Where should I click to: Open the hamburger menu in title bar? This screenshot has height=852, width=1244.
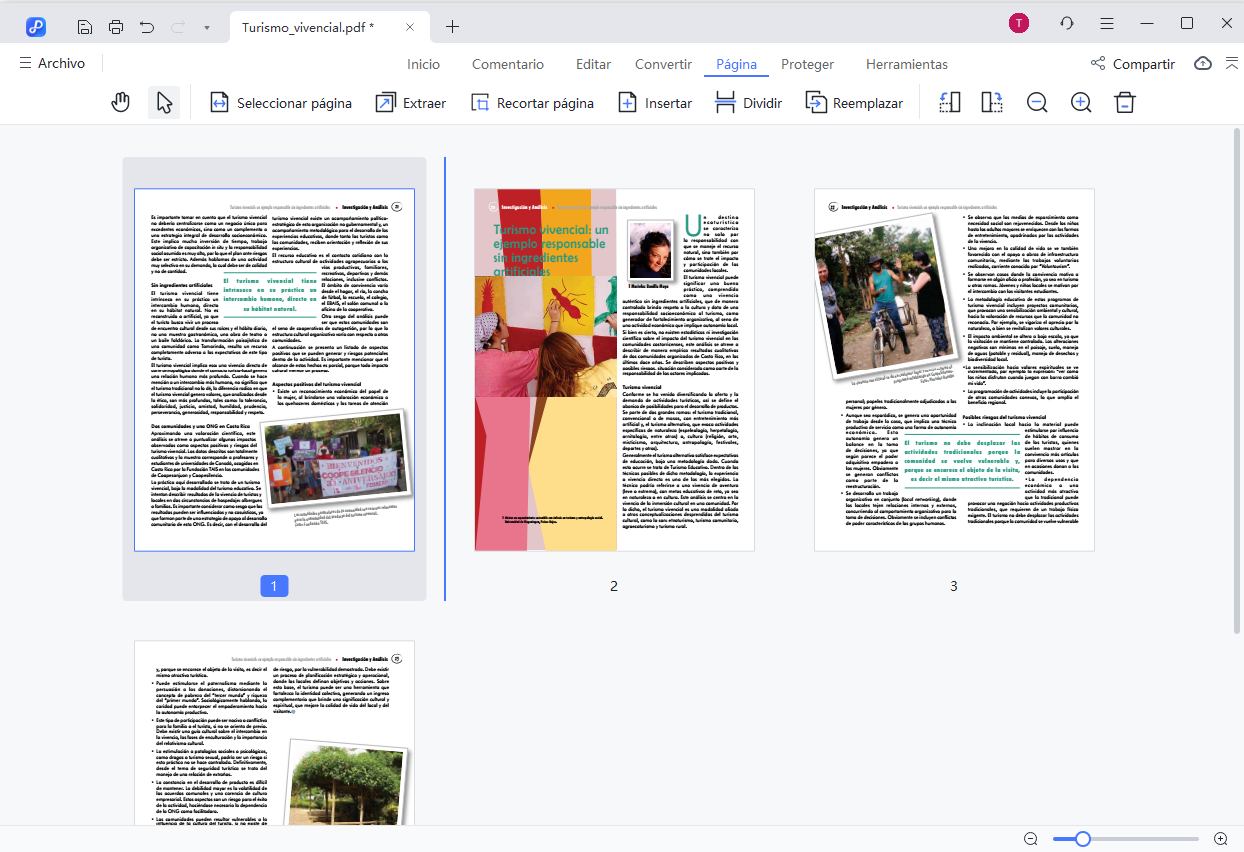coord(1107,23)
